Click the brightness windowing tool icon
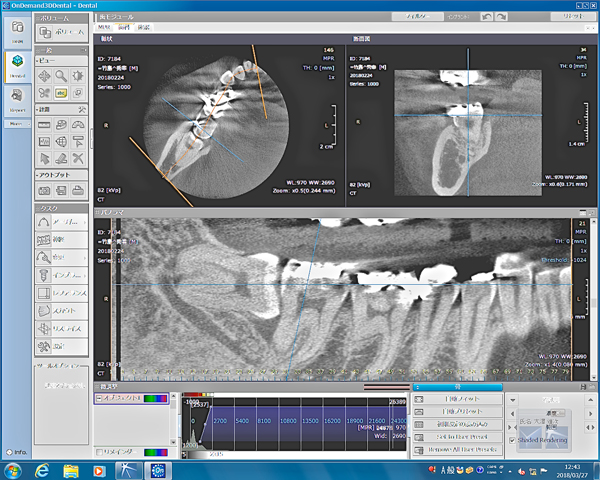This screenshot has height=480, width=600. coord(78,75)
